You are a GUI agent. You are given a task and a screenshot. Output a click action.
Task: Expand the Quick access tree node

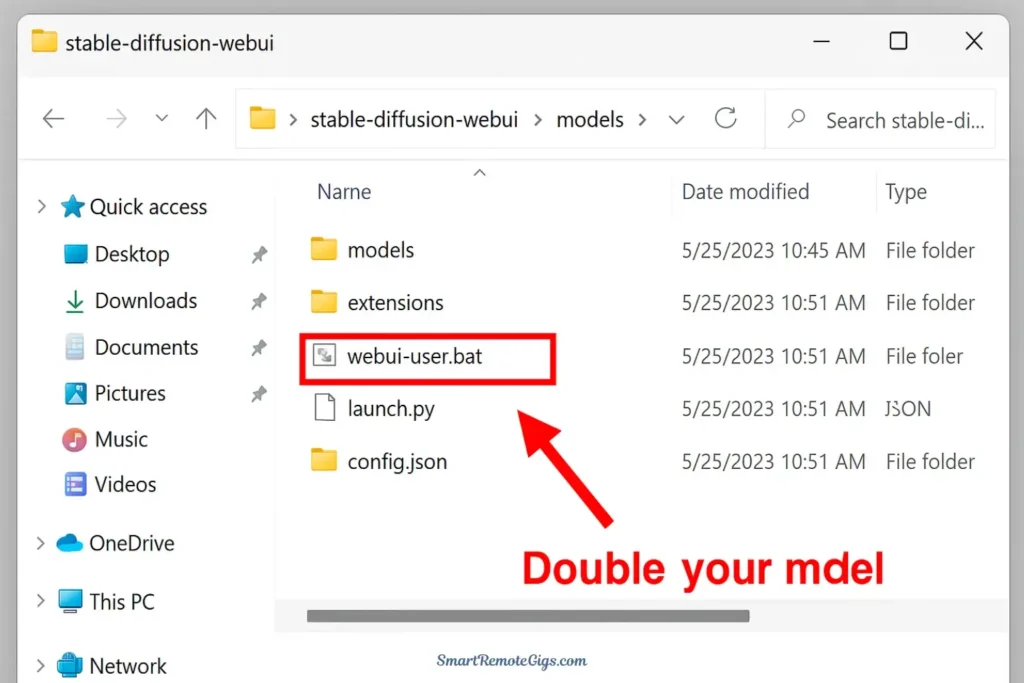41,207
